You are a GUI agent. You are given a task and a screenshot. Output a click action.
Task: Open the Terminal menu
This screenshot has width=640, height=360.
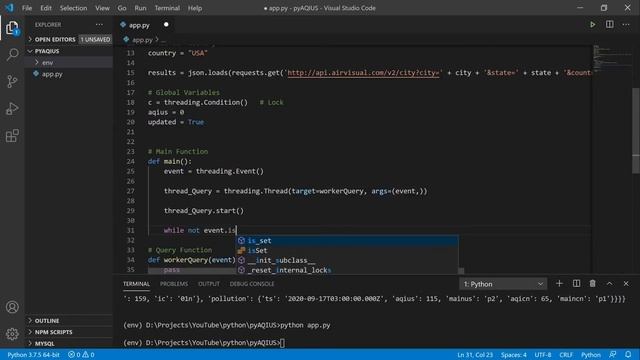pyautogui.click(x=167, y=8)
